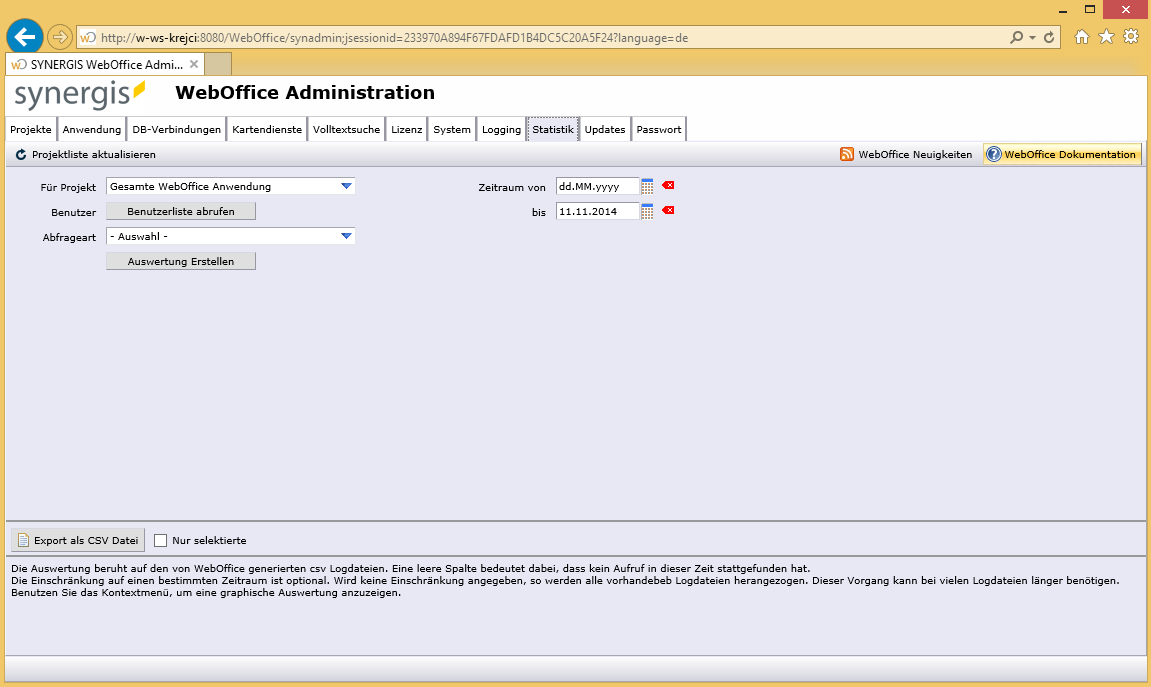Open the Für Projekt dropdown

pyautogui.click(x=348, y=186)
